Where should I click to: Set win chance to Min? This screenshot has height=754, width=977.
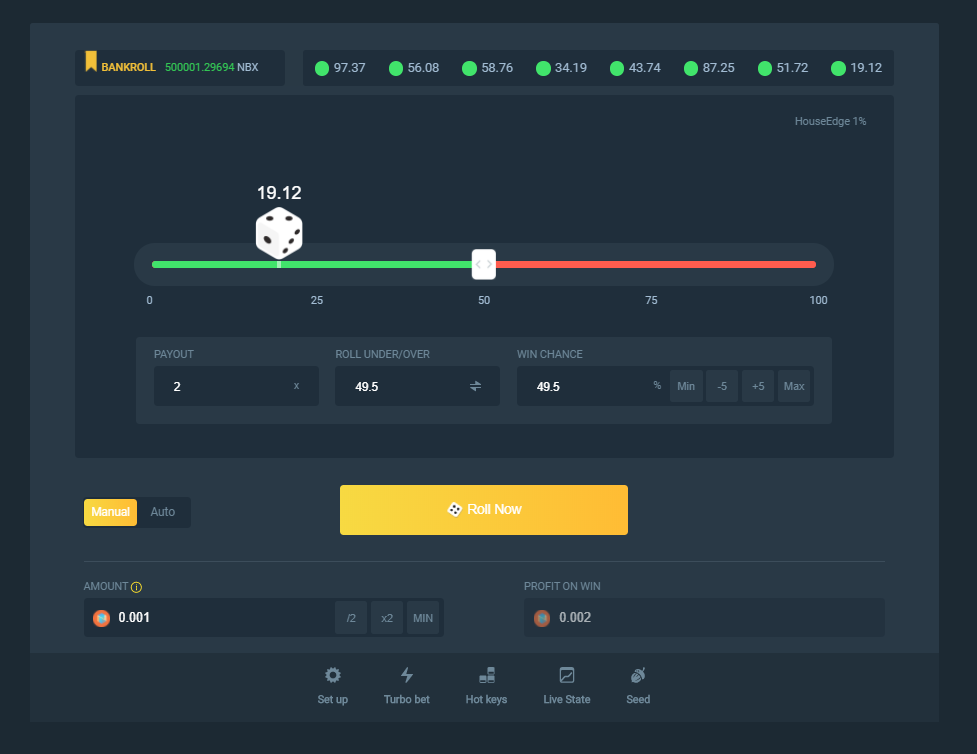[686, 386]
